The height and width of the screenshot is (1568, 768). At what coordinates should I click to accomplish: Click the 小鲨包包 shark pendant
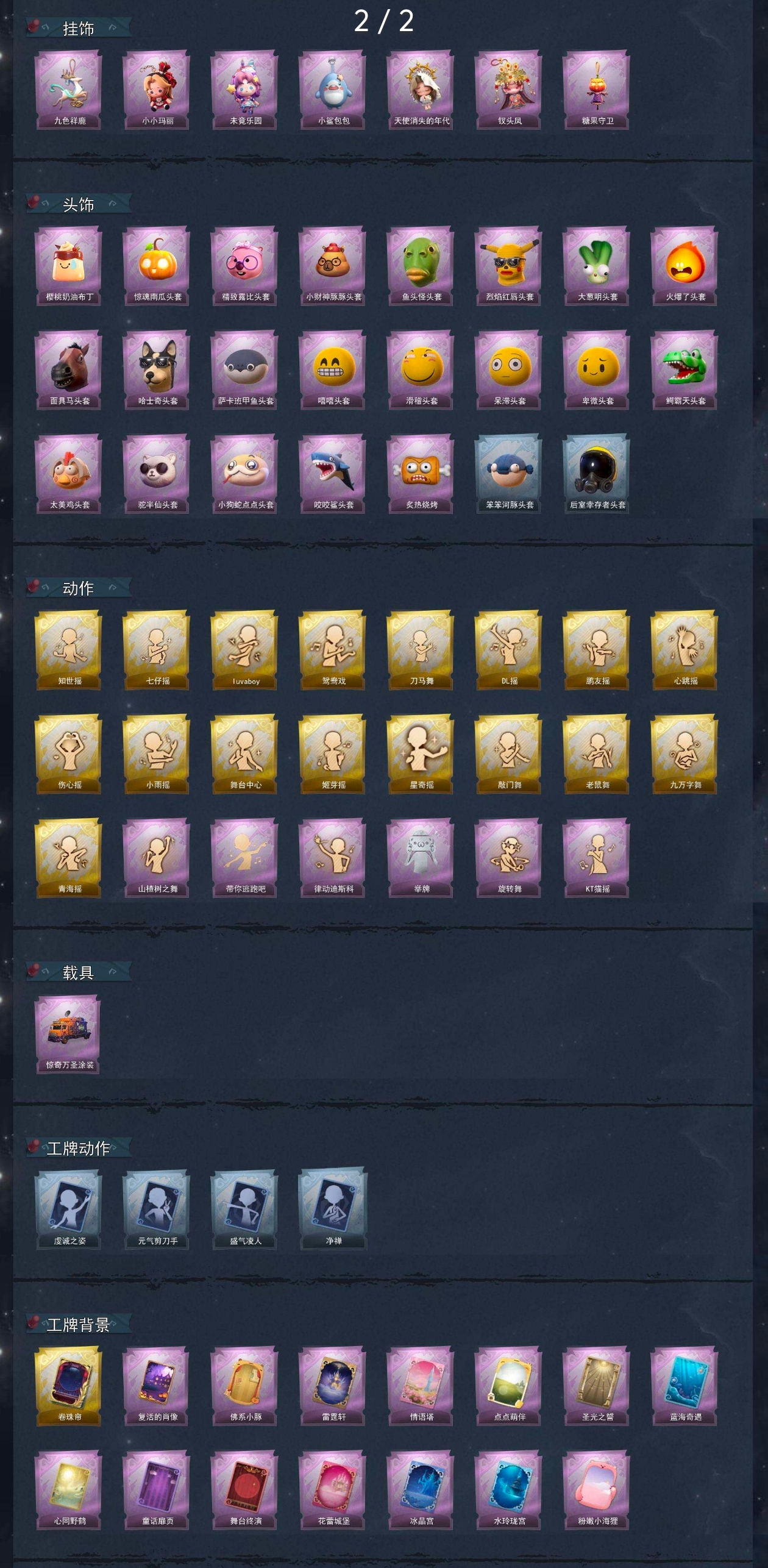333,90
